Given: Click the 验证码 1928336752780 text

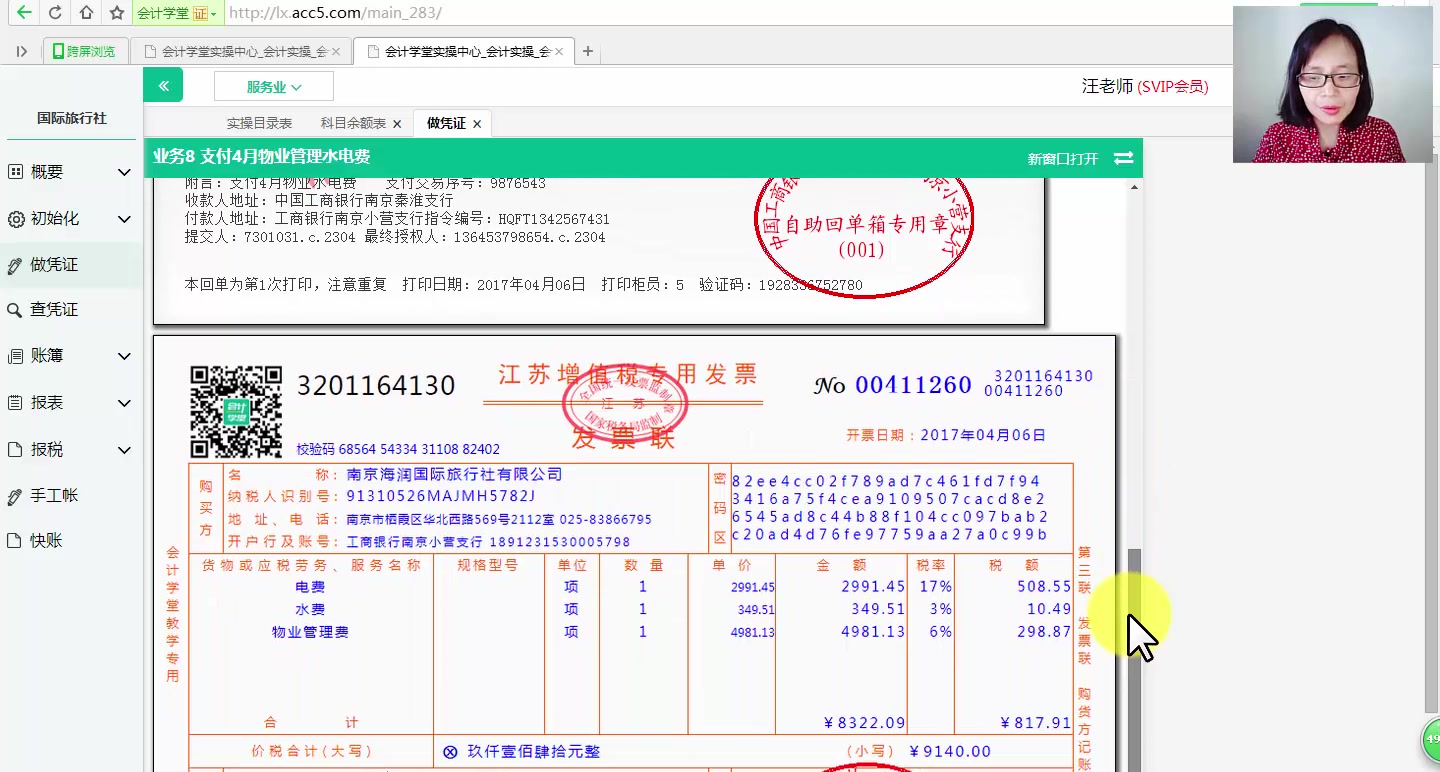Looking at the screenshot, I should 781,285.
